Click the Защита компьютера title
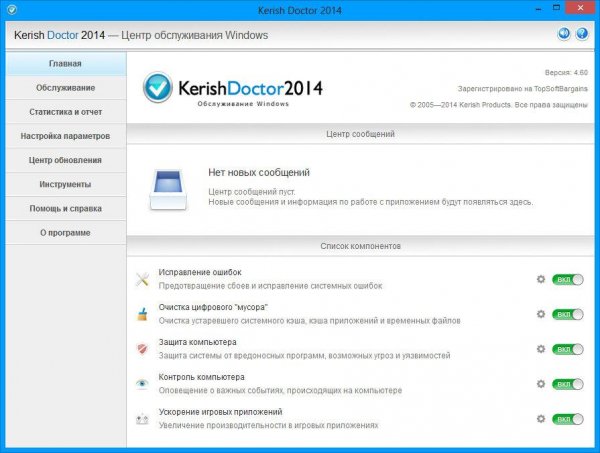Screen dimensions: 600x453 click(197, 342)
